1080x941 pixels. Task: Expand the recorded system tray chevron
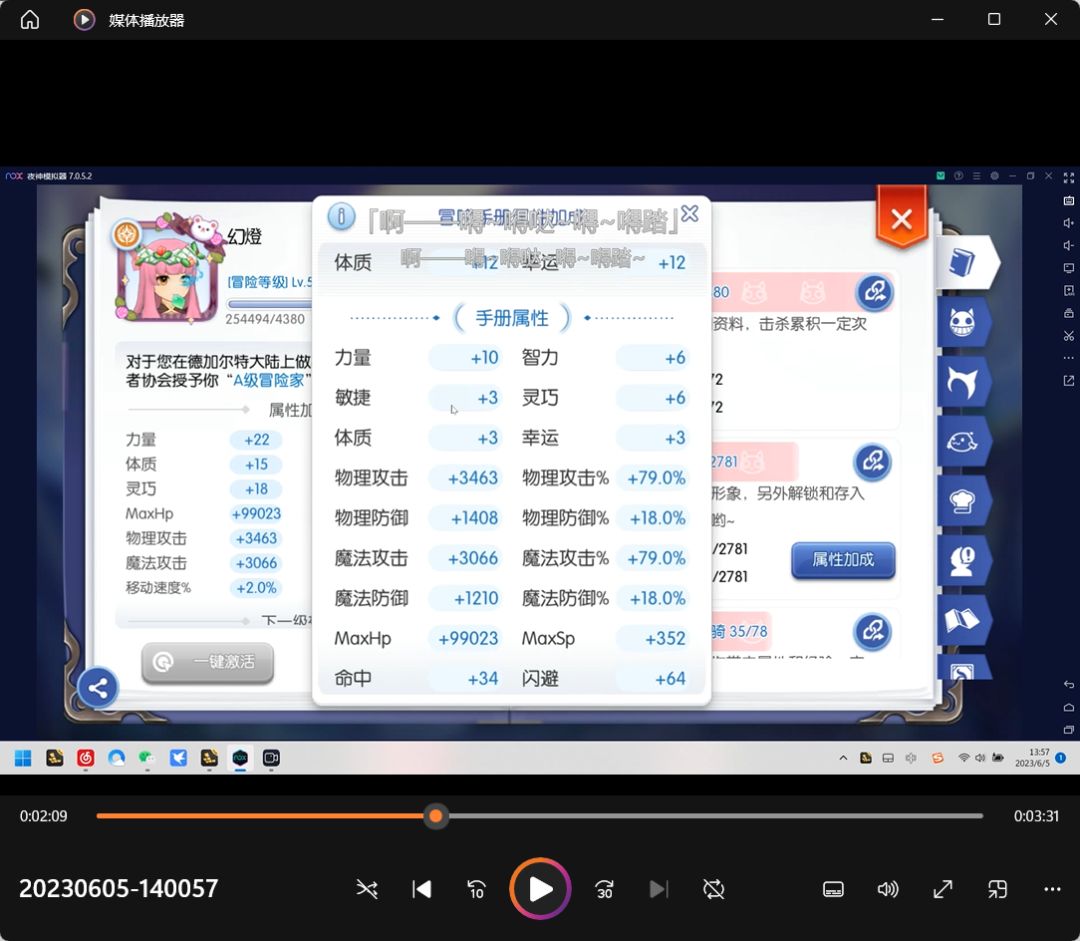coord(843,758)
